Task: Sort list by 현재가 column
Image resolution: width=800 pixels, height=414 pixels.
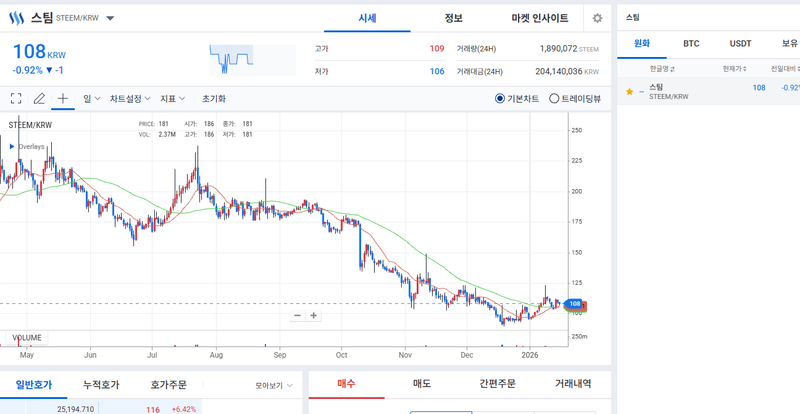Action: pyautogui.click(x=734, y=68)
